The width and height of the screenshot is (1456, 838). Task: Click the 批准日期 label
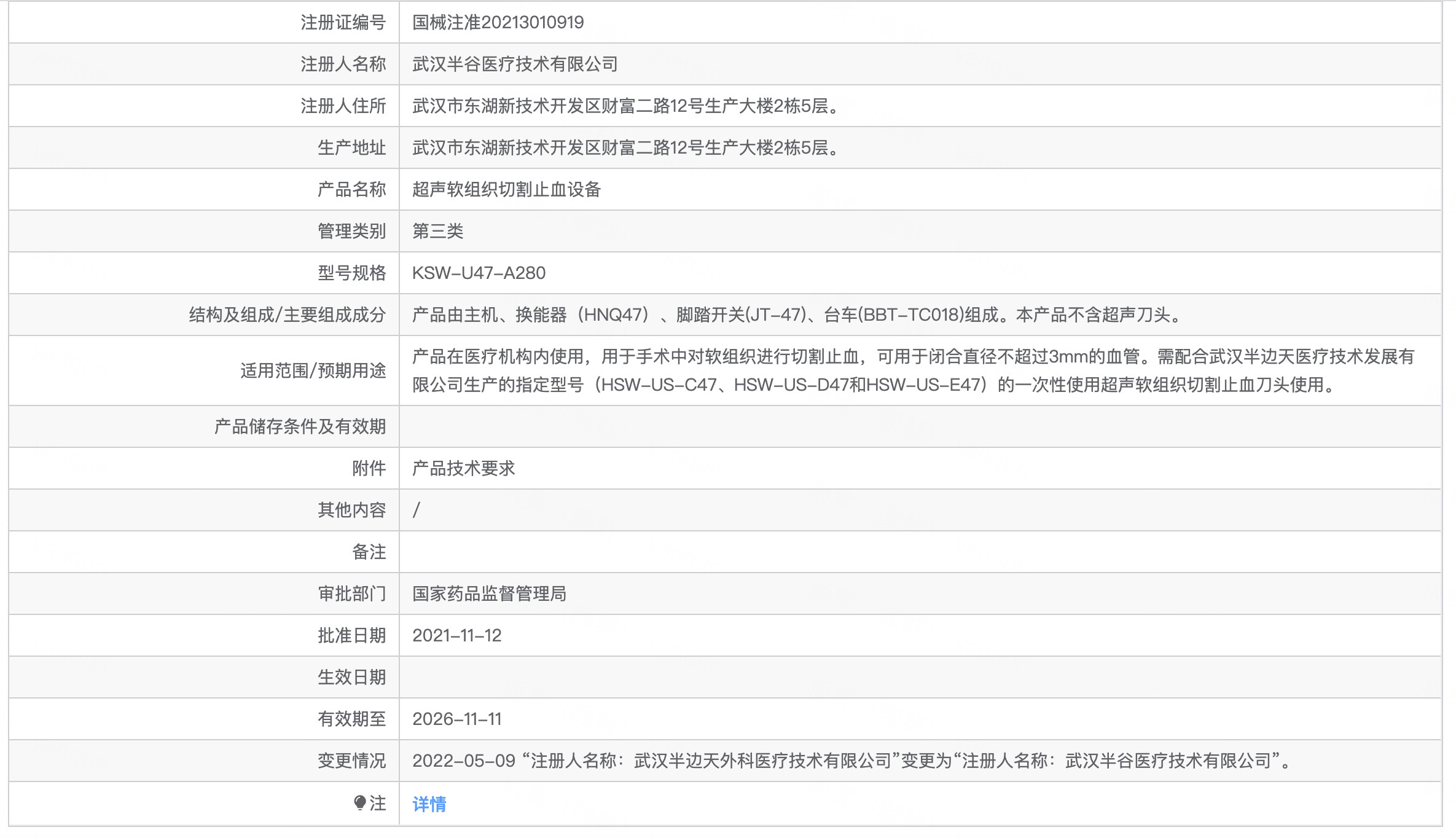coord(351,635)
